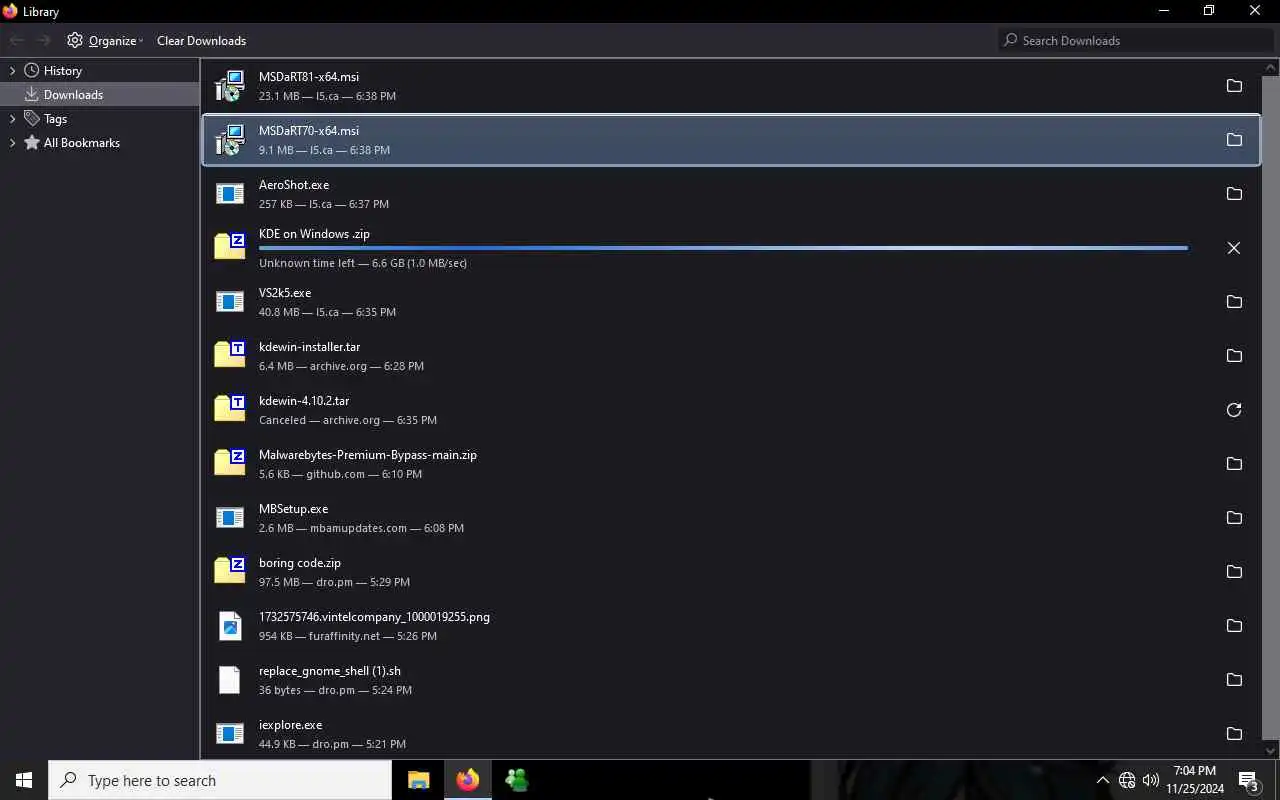Select Tags in the sidebar
Screen dimensions: 1280x800
pyautogui.click(x=55, y=119)
